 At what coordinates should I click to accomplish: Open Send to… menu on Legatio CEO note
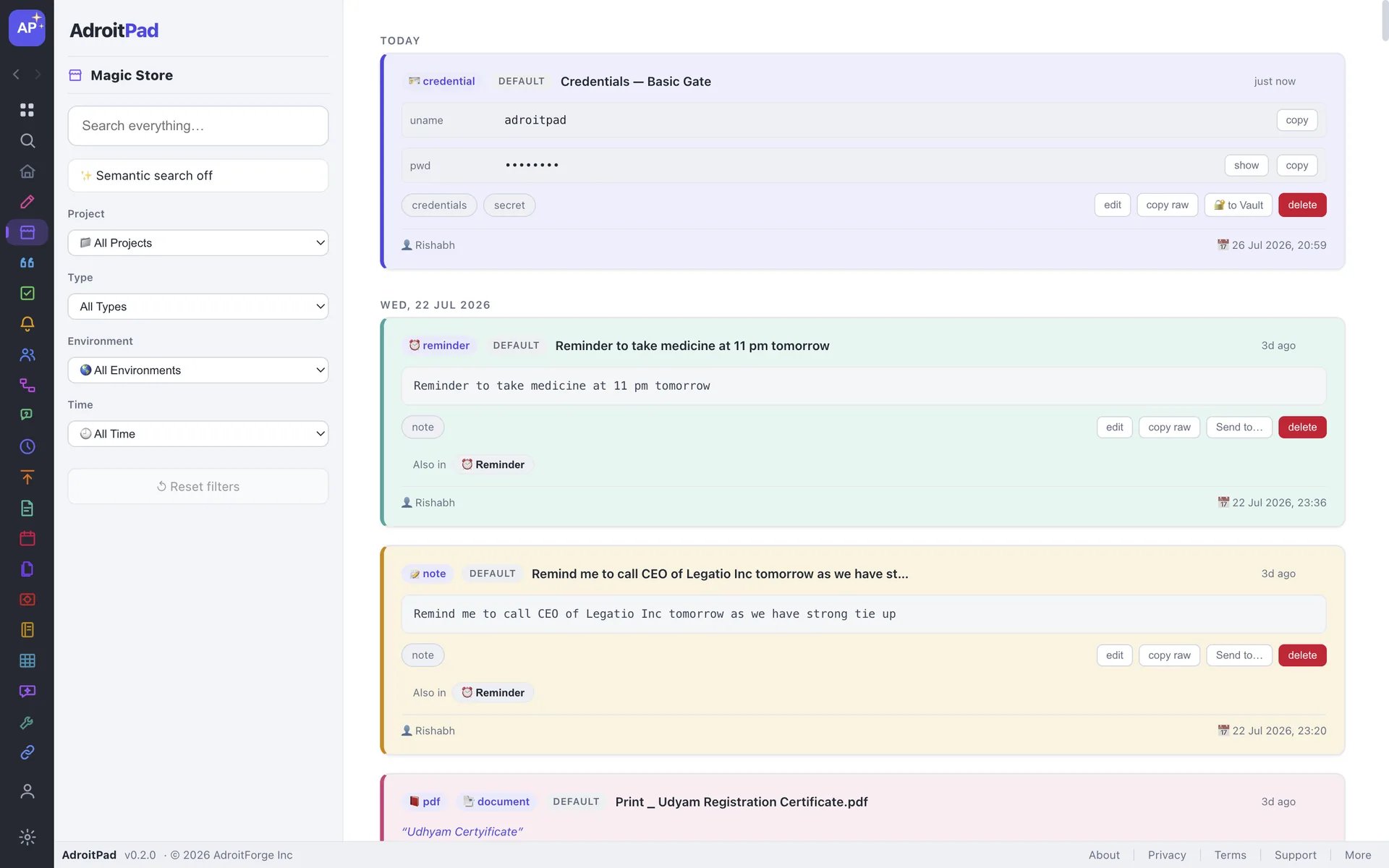[1239, 655]
